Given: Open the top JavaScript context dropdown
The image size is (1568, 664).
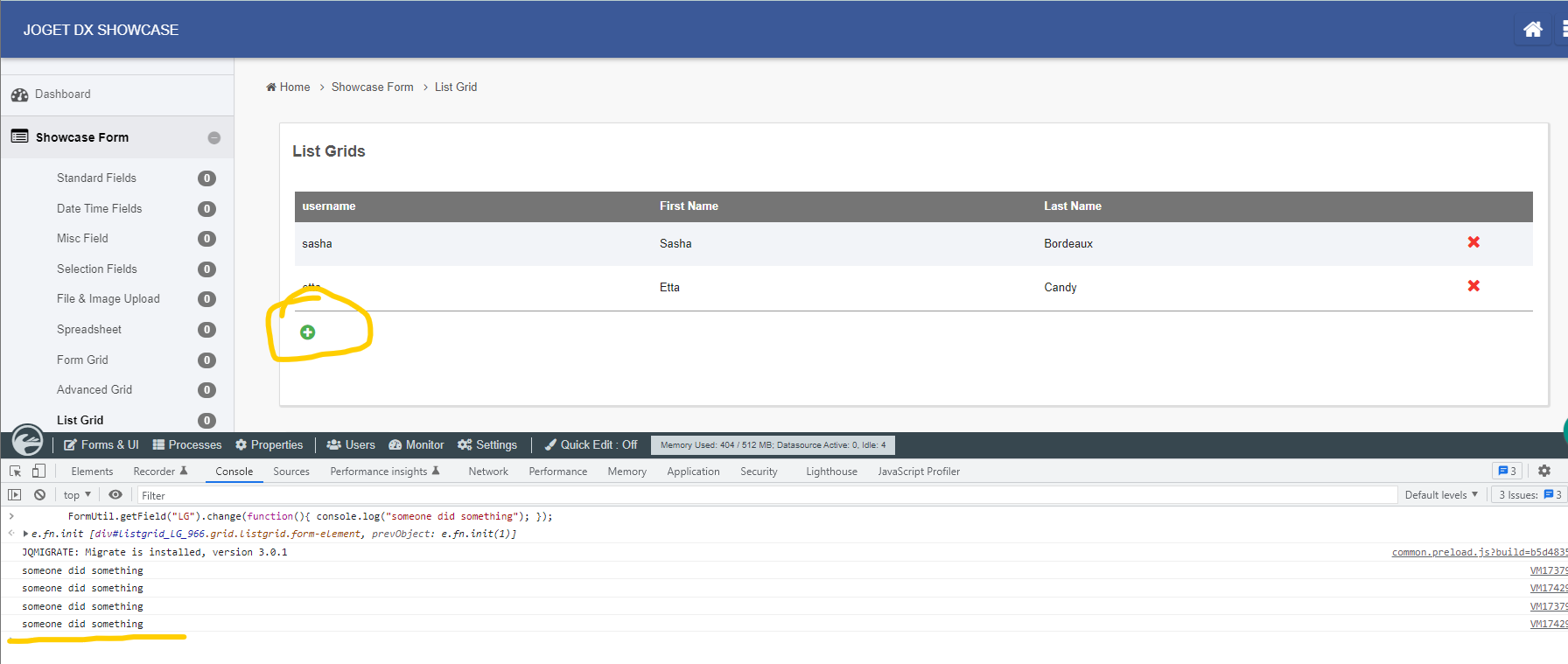Looking at the screenshot, I should 77,495.
